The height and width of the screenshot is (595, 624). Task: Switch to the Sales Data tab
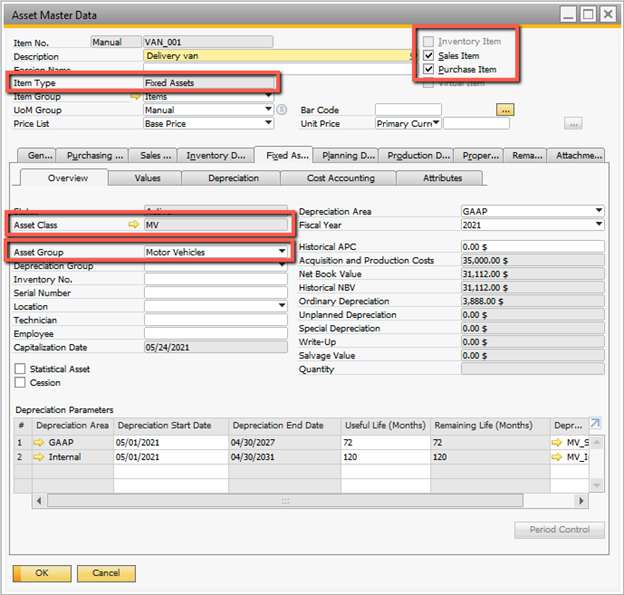(x=153, y=156)
